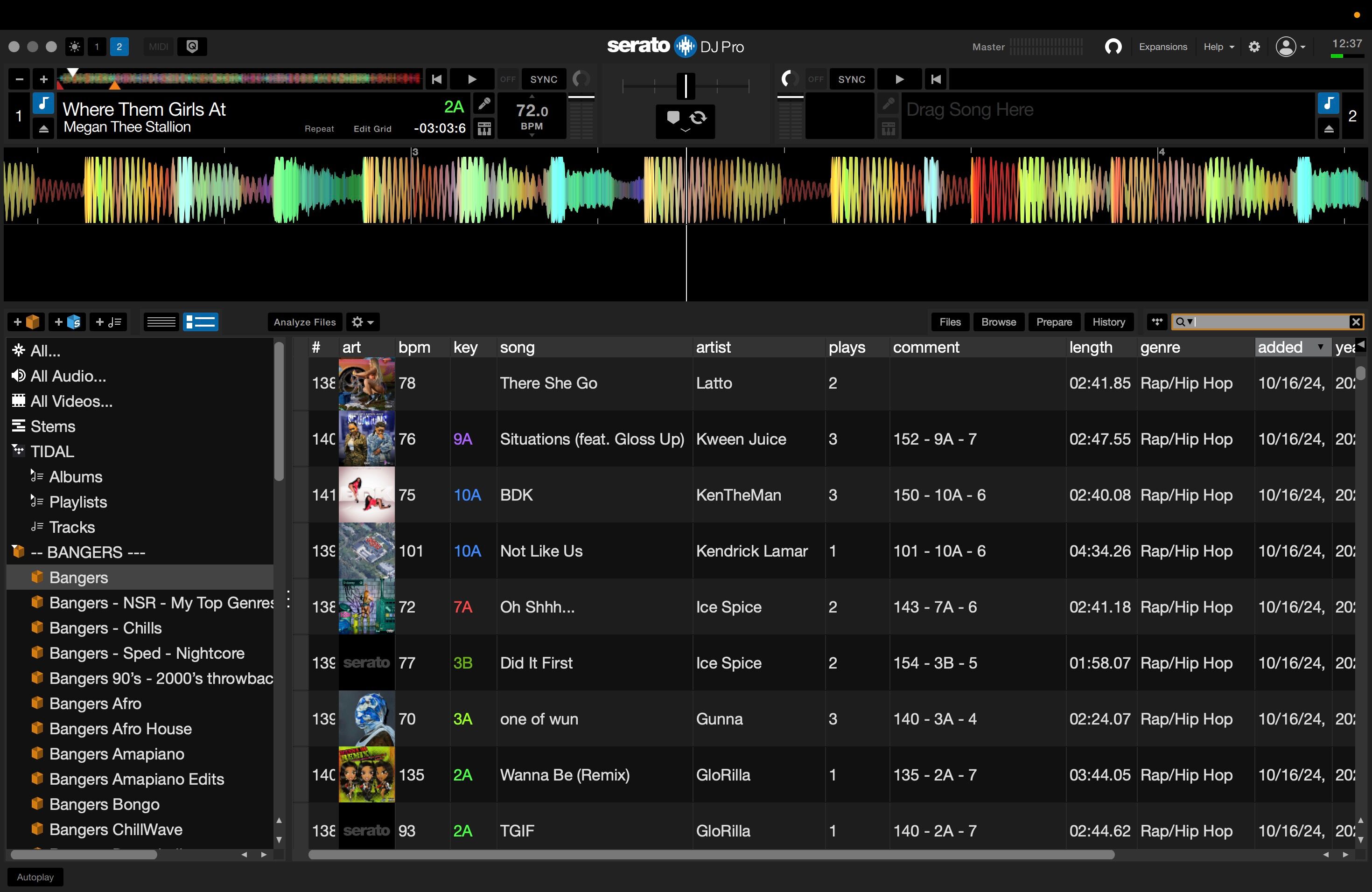Click the add playlist icon

[108, 322]
